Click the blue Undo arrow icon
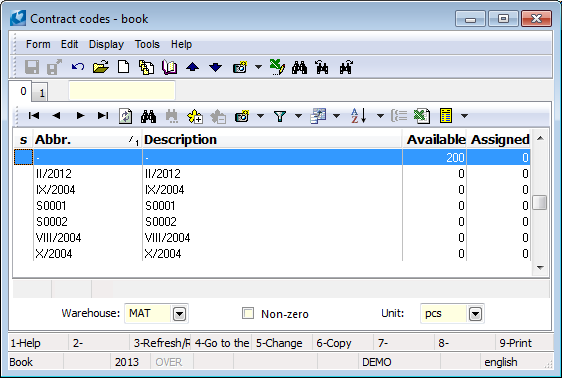This screenshot has height=378, width=562. click(x=77, y=67)
